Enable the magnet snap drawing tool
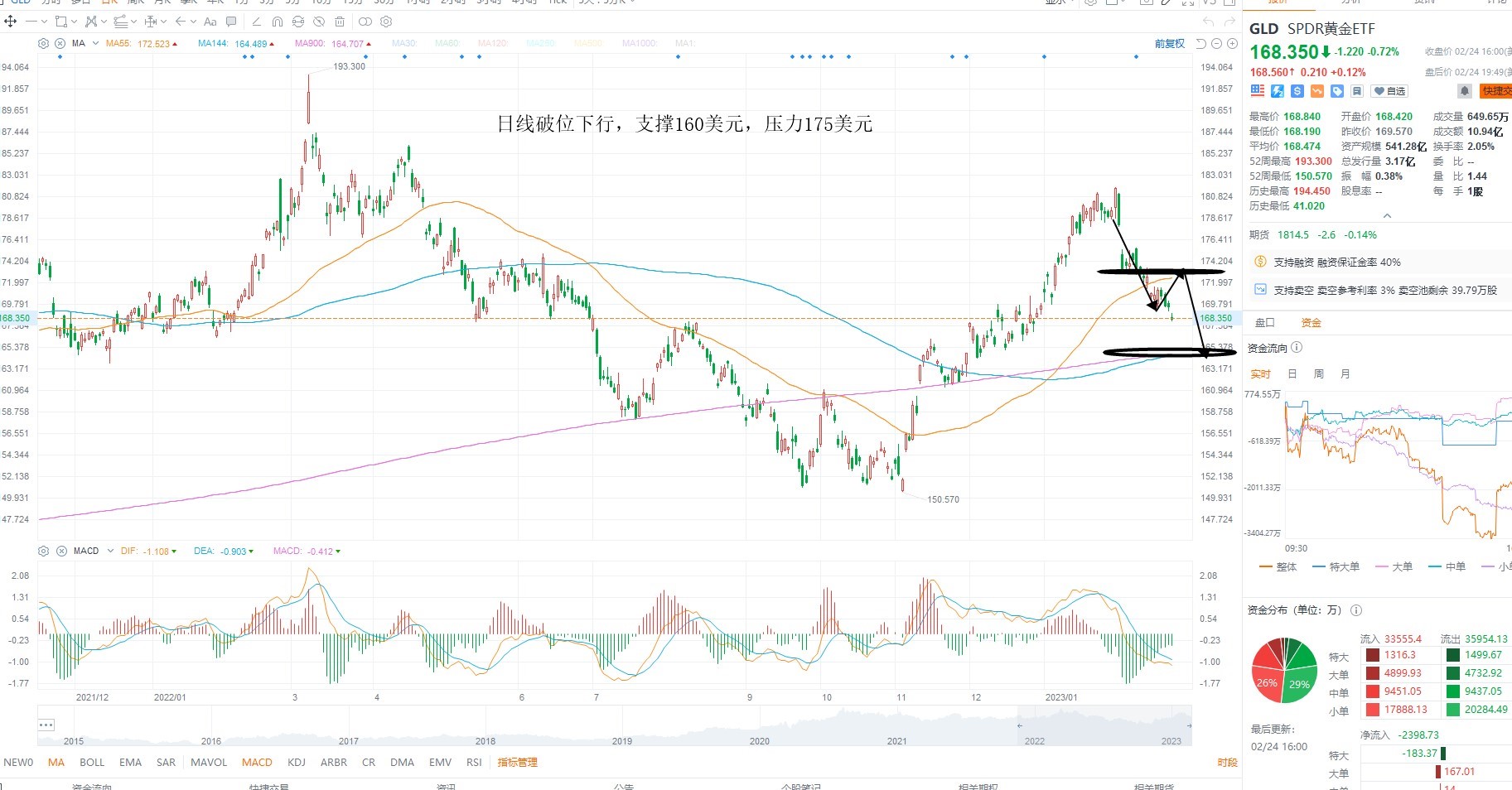The width and height of the screenshot is (1512, 790). [x=278, y=22]
